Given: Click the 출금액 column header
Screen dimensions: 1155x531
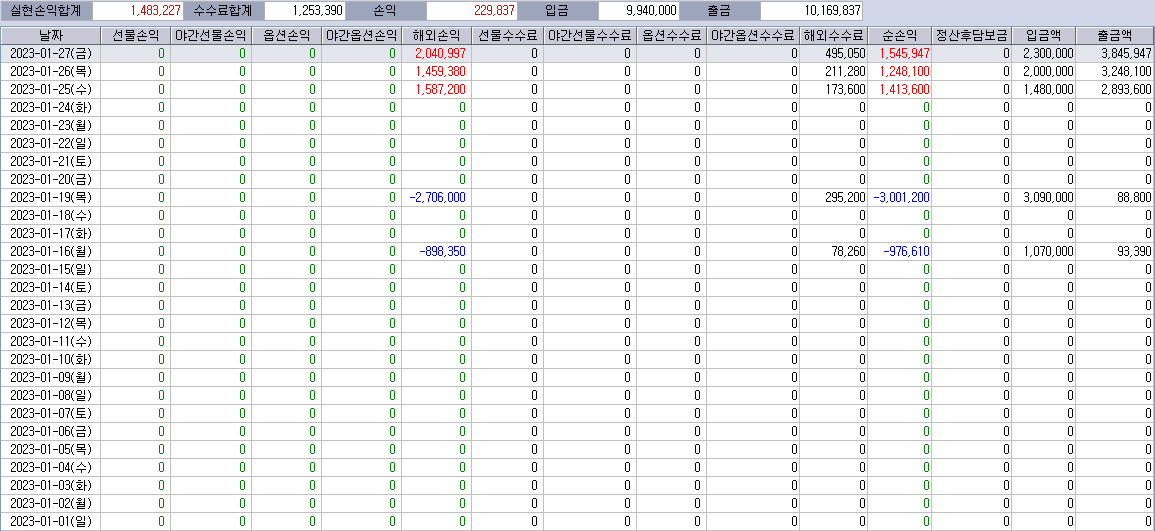Looking at the screenshot, I should [1115, 35].
